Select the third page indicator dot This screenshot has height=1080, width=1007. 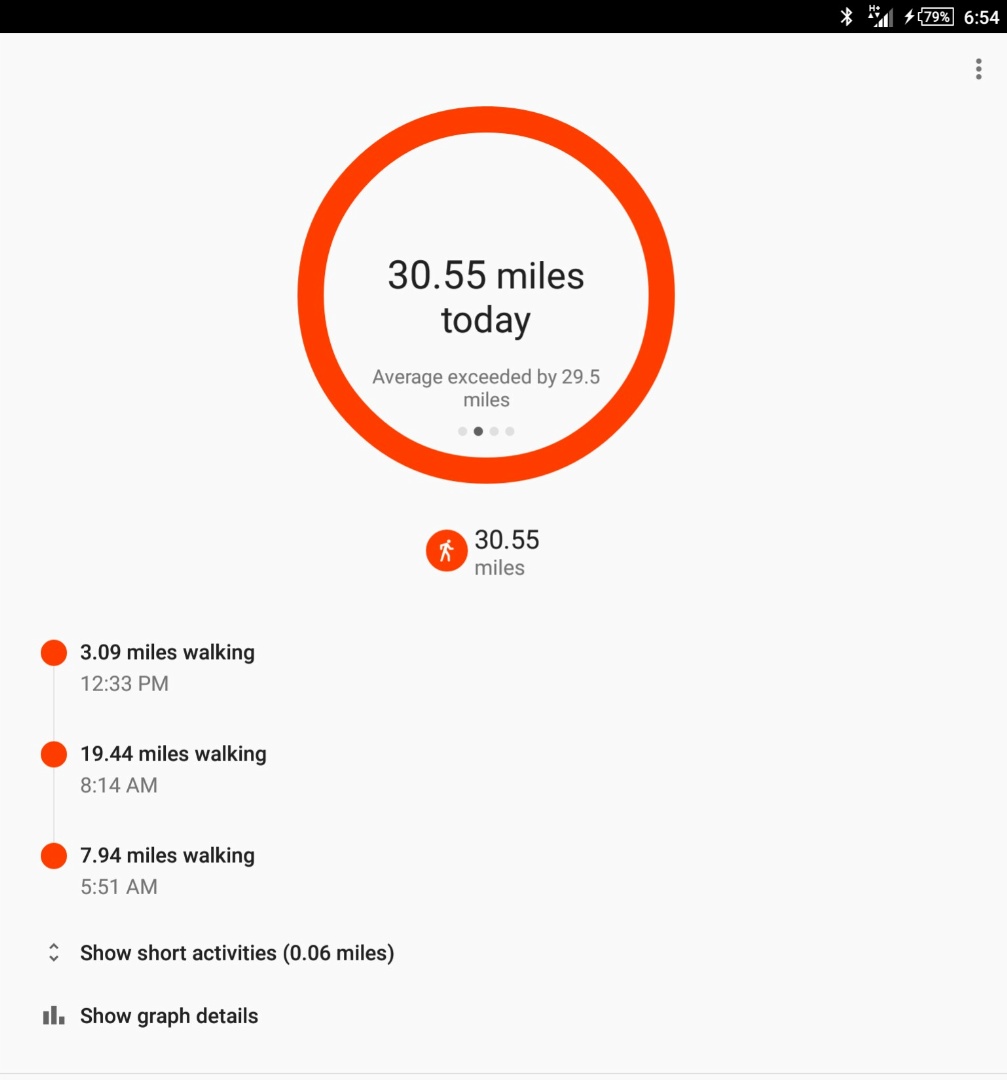click(x=494, y=432)
